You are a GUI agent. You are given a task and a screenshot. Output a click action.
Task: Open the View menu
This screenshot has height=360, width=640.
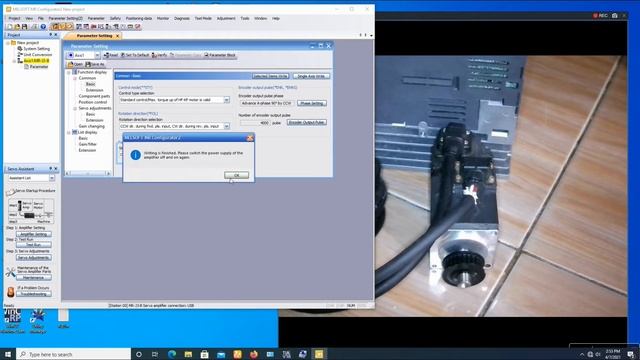tap(29, 18)
